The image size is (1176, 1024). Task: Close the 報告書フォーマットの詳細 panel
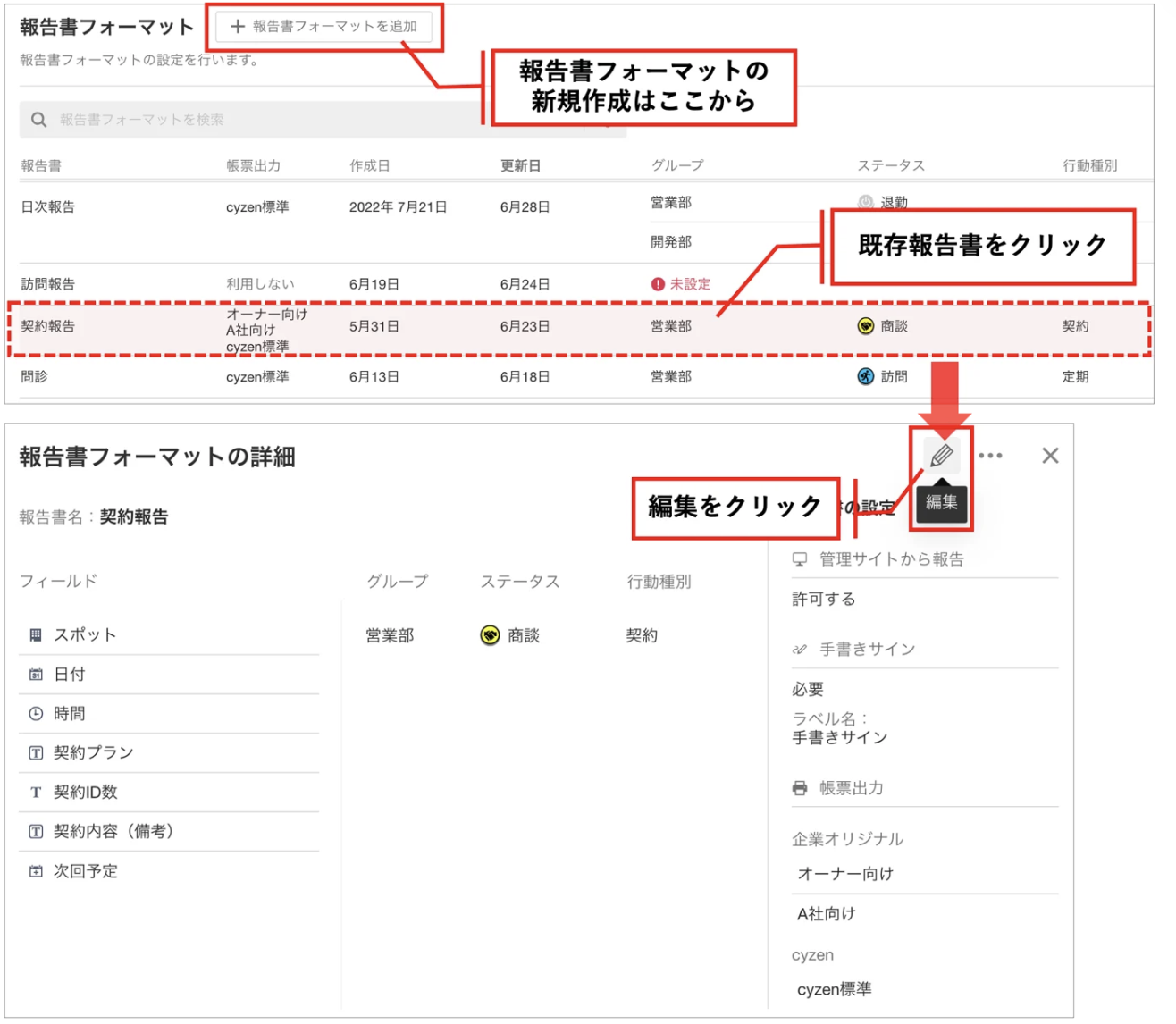click(x=1050, y=456)
